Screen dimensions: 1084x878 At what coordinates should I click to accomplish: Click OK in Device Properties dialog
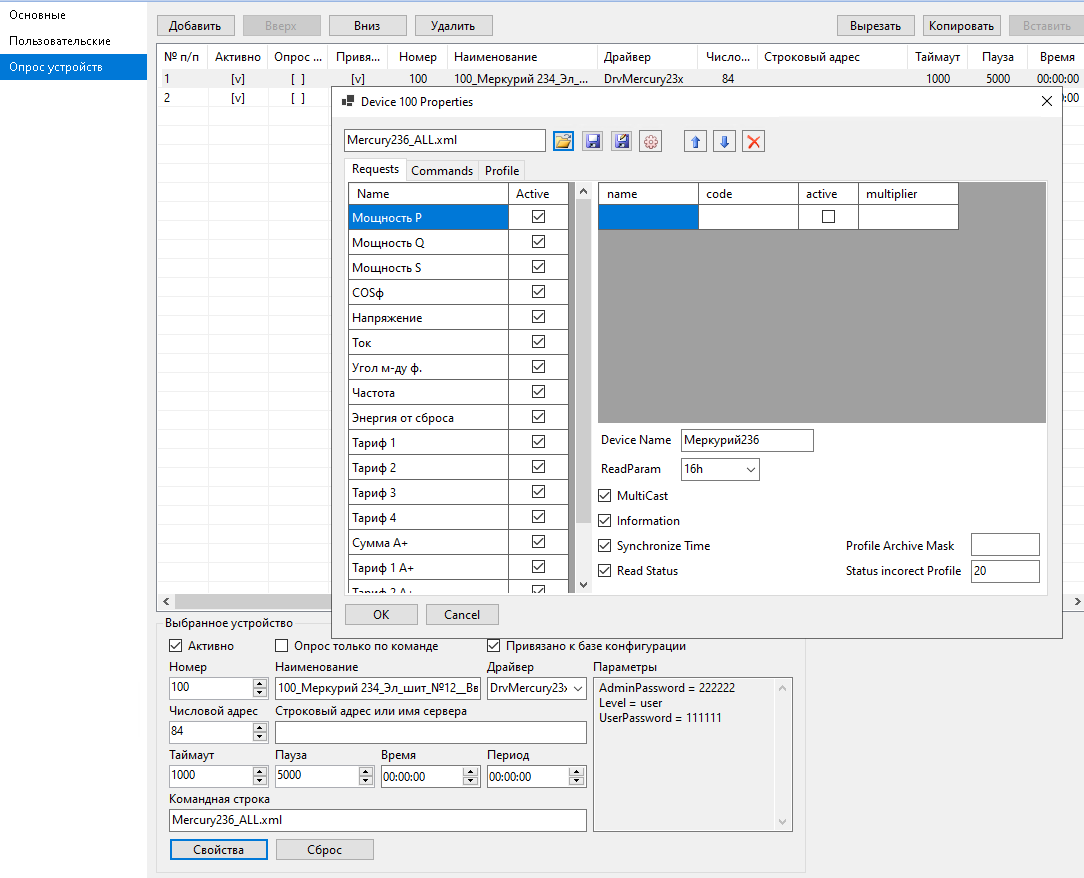[381, 615]
